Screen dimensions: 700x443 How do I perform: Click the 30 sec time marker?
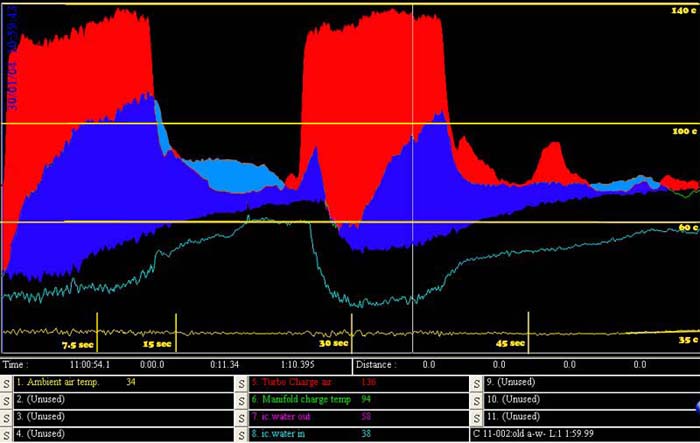pos(333,343)
